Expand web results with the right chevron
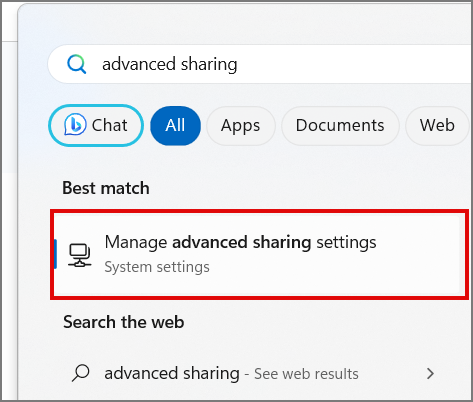 [x=430, y=373]
